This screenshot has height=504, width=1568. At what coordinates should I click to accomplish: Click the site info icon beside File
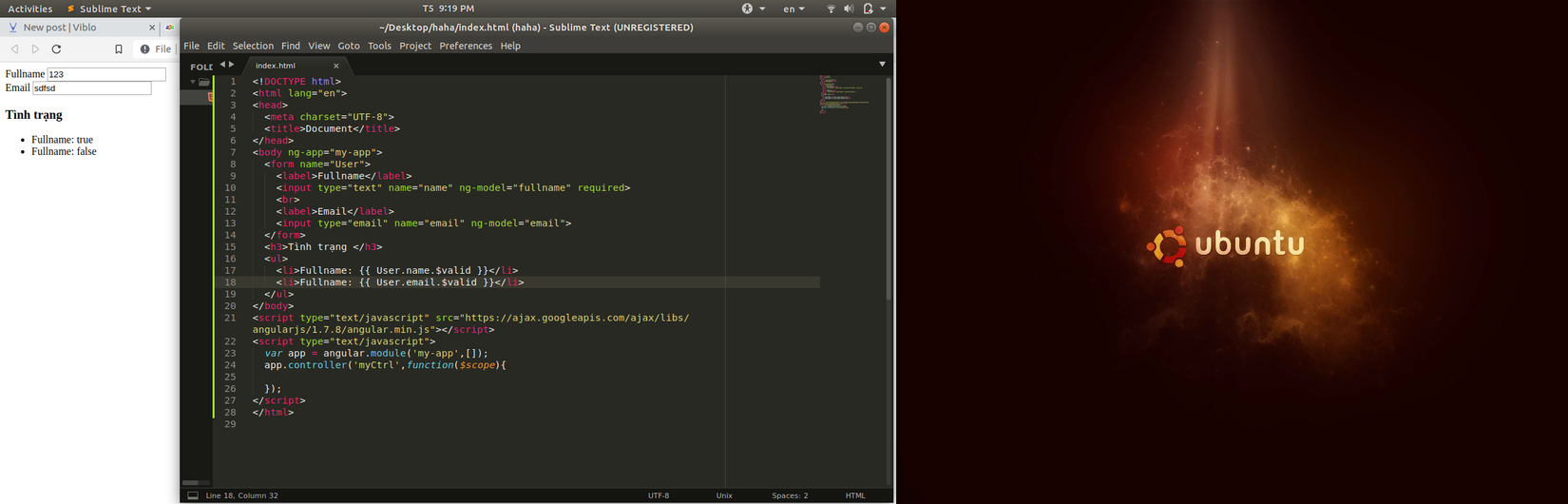point(144,49)
